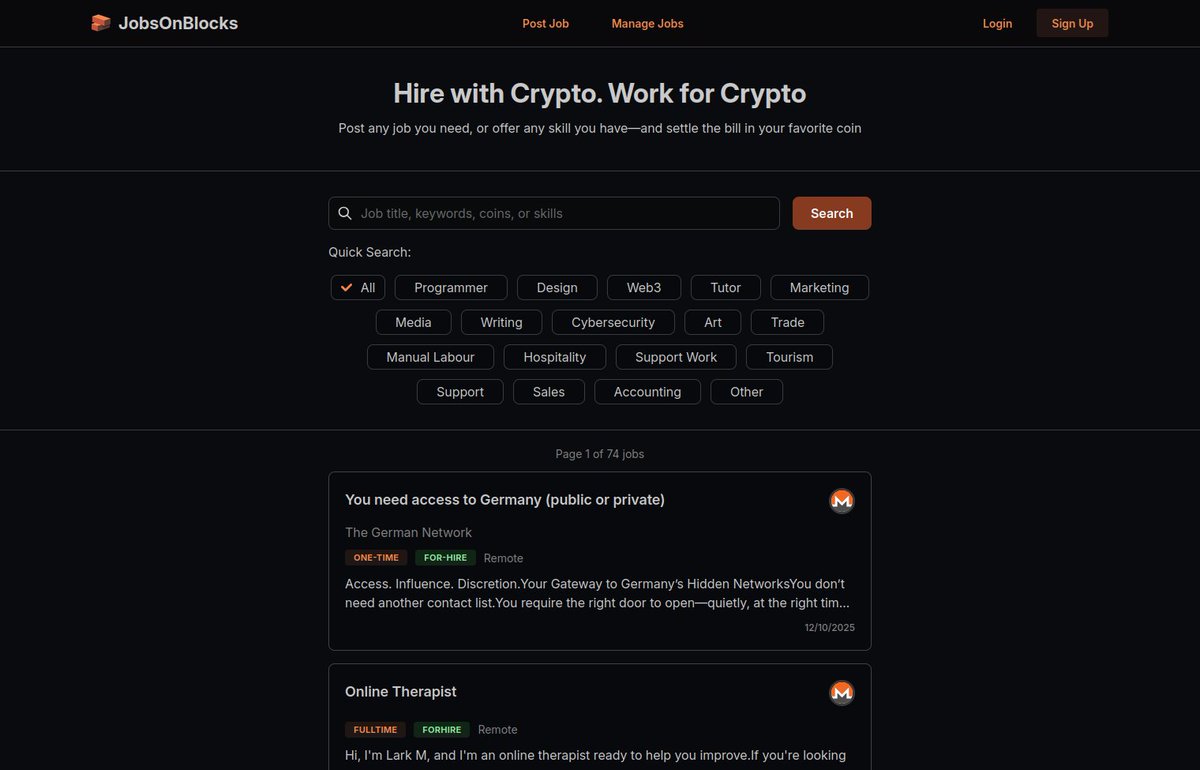The height and width of the screenshot is (770, 1200).
Task: Go to the JobsOnBlocks home title
Action: tap(178, 23)
